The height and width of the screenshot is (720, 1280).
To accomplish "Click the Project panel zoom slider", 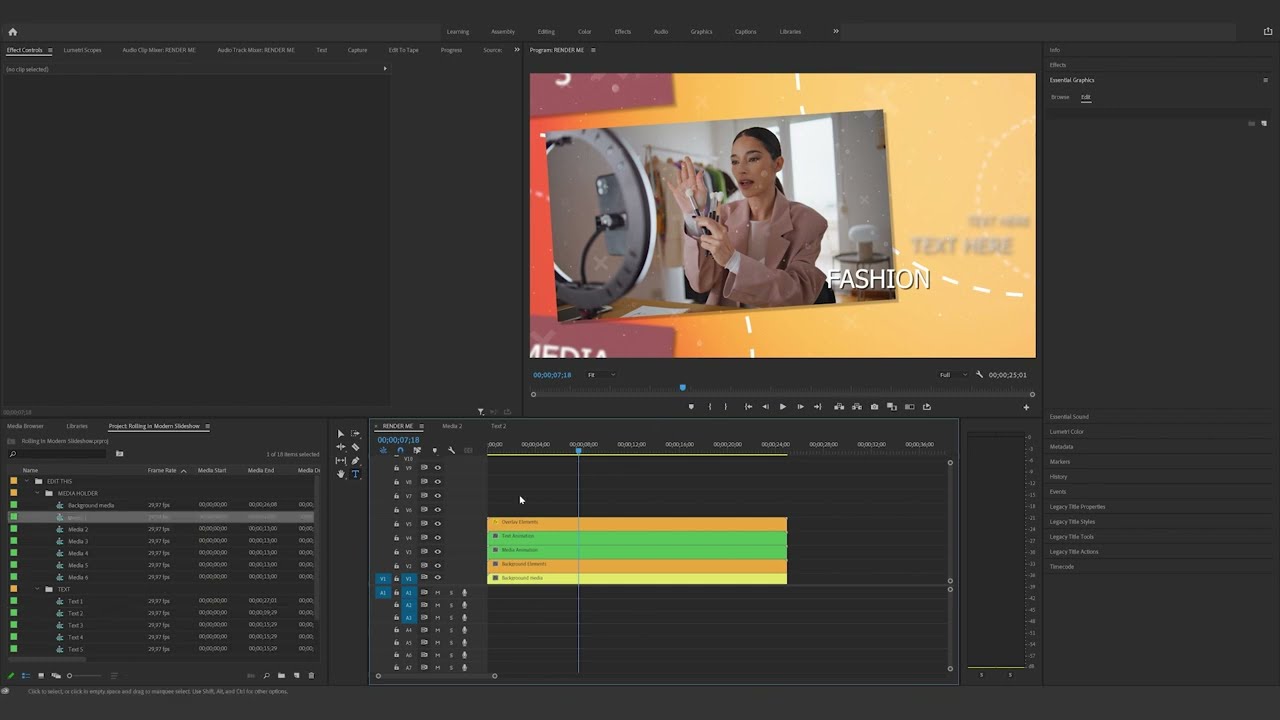I will (85, 676).
